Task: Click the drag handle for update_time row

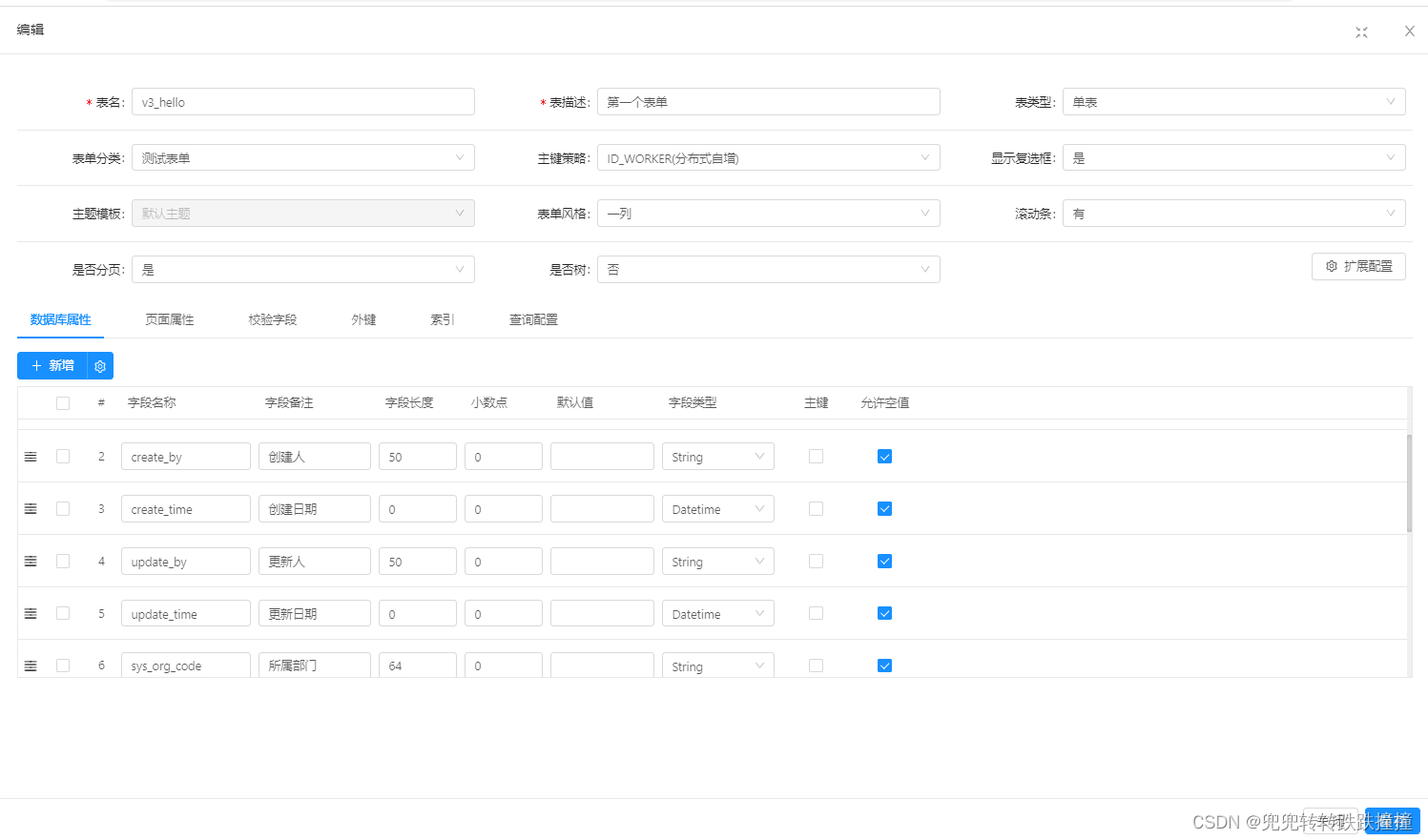Action: [x=31, y=614]
